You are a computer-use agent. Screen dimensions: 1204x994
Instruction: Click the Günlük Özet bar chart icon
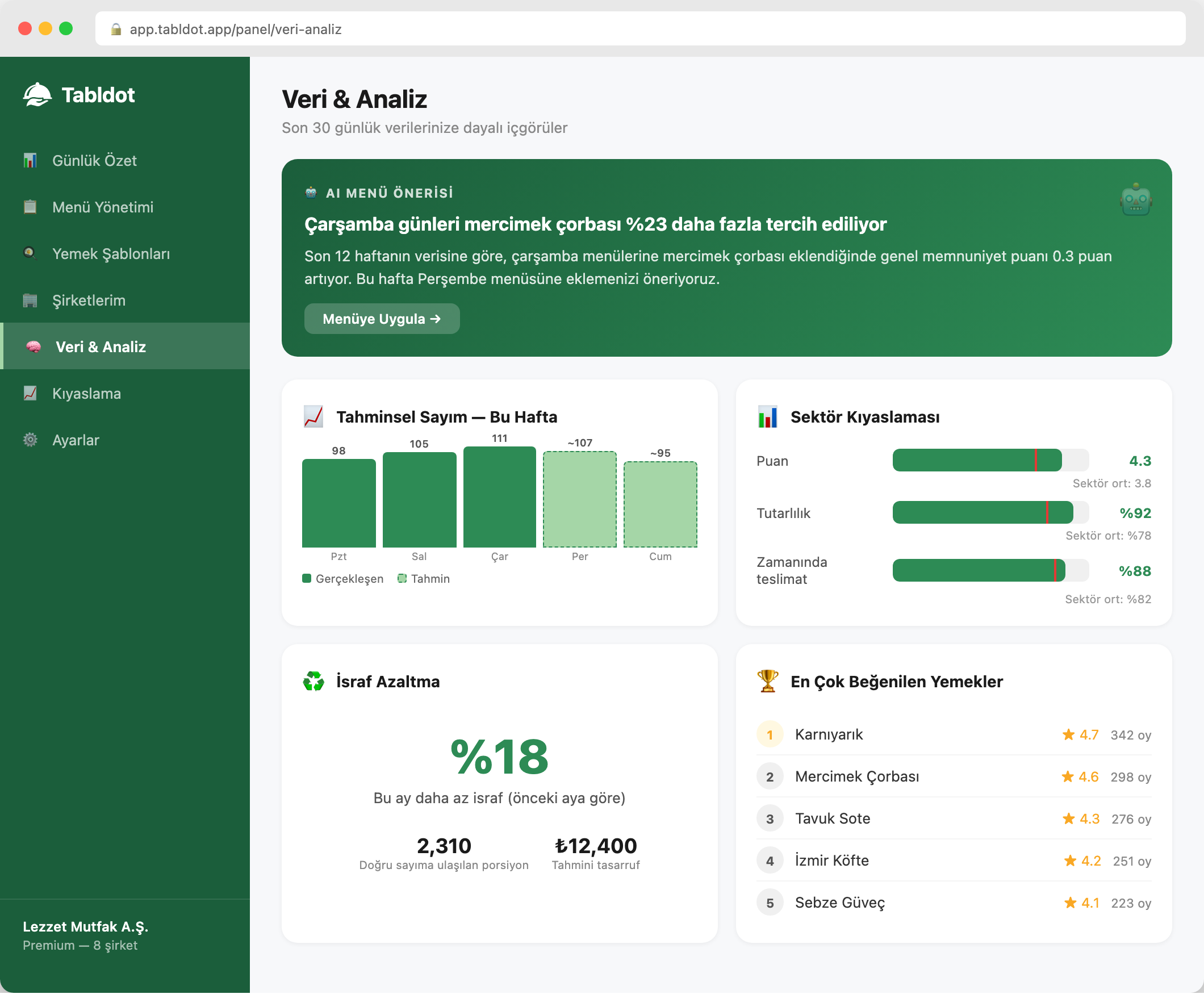30,160
